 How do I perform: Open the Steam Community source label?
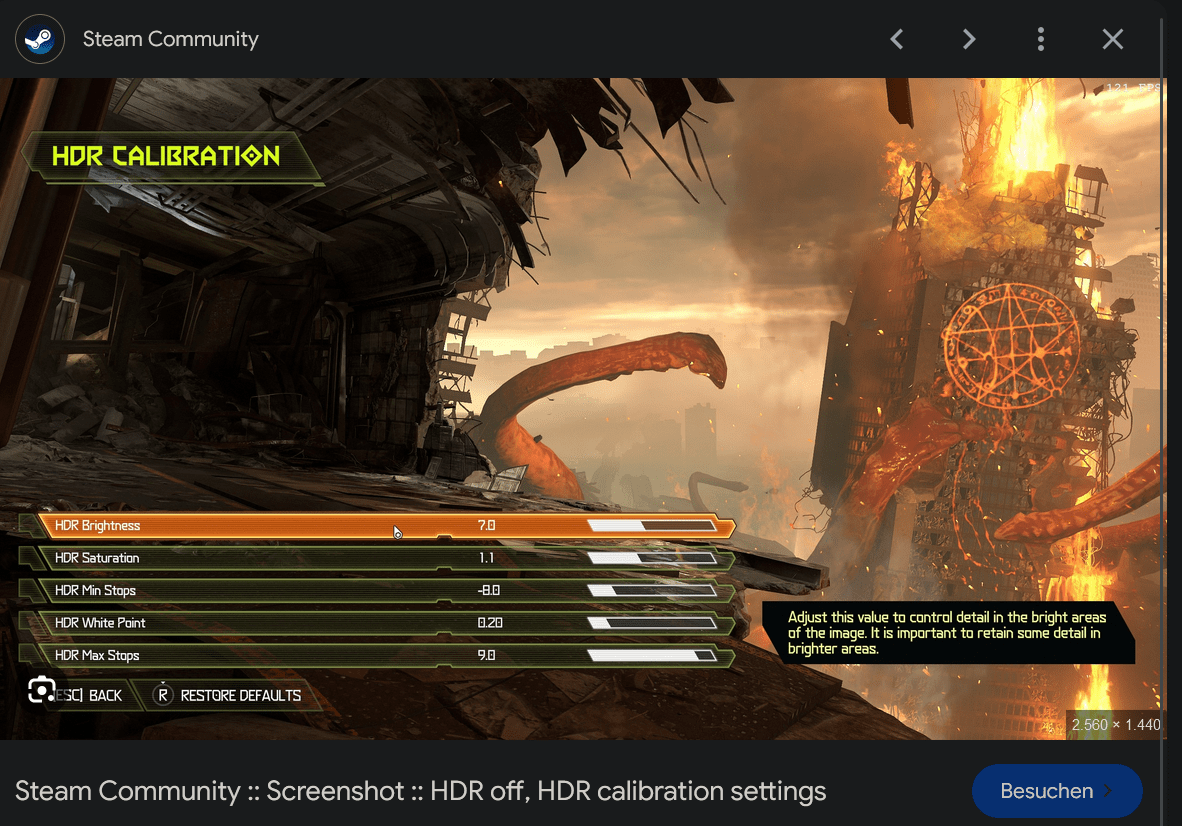point(170,39)
